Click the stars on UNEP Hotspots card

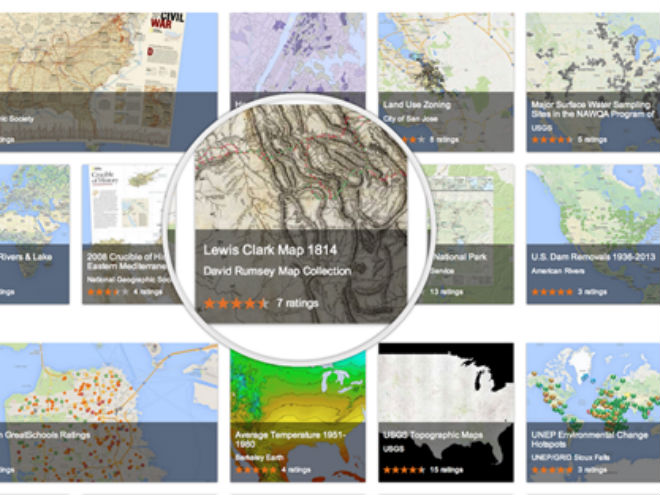[552, 470]
